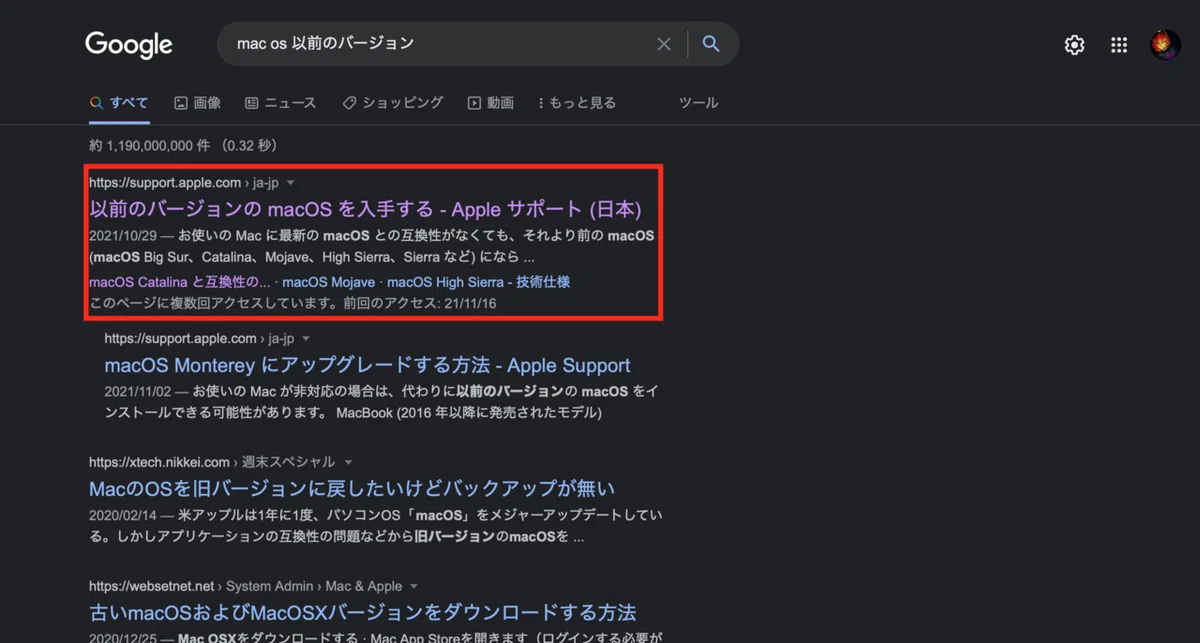This screenshot has height=643, width=1200.
Task: Open the Google account profile avatar
Action: [1165, 45]
